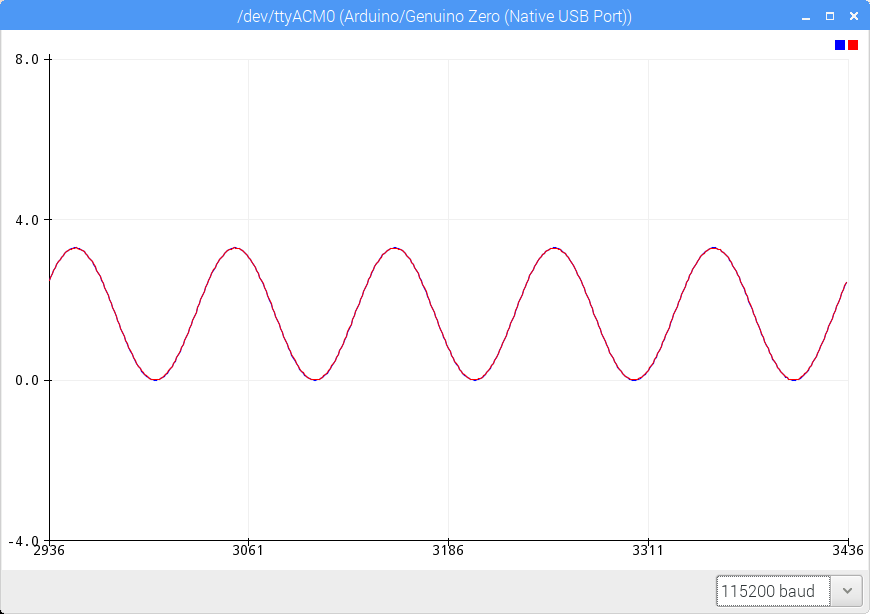
Task: Click the 4.0 y-axis label
Action: [x=27, y=220]
